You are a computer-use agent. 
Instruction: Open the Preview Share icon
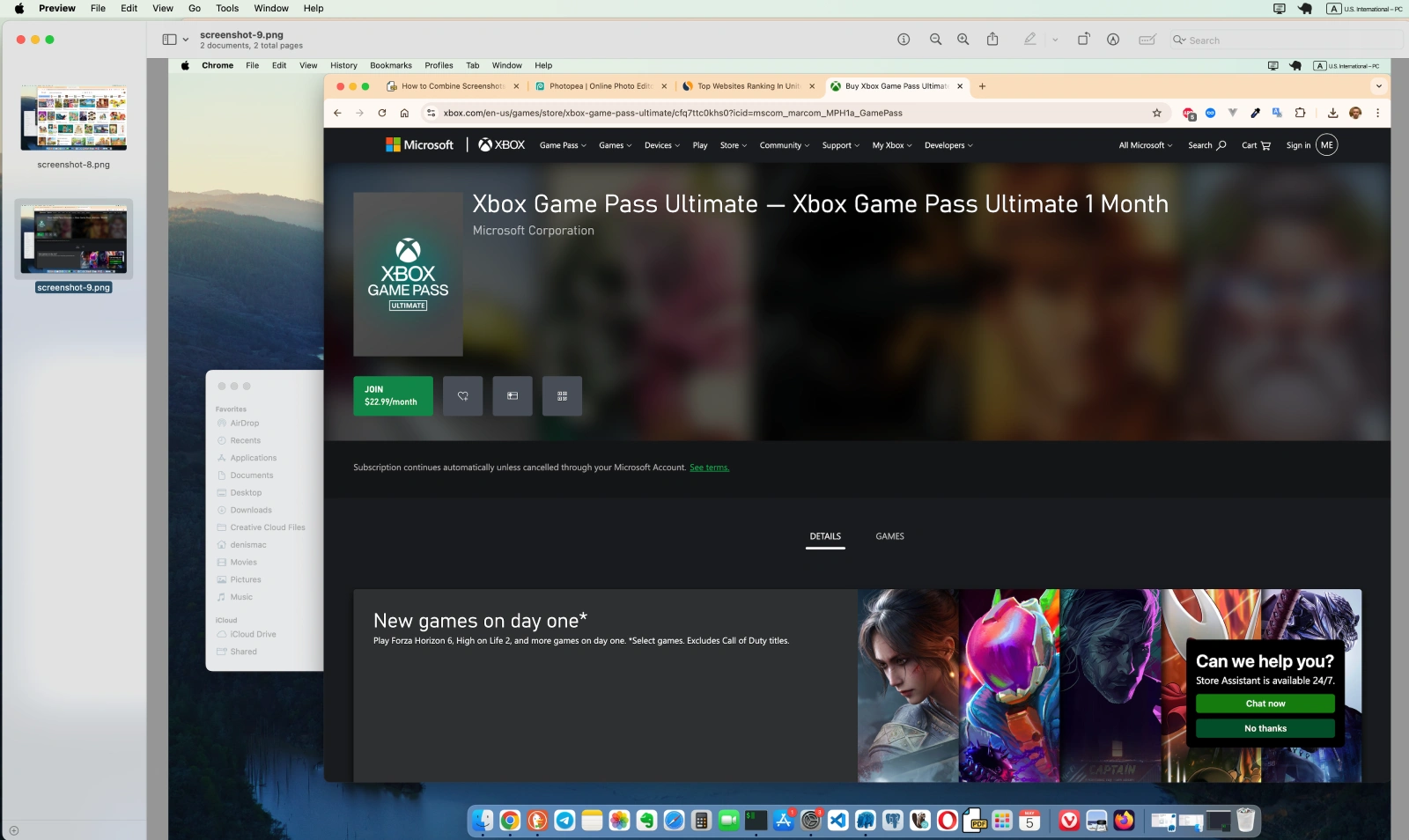[992, 40]
